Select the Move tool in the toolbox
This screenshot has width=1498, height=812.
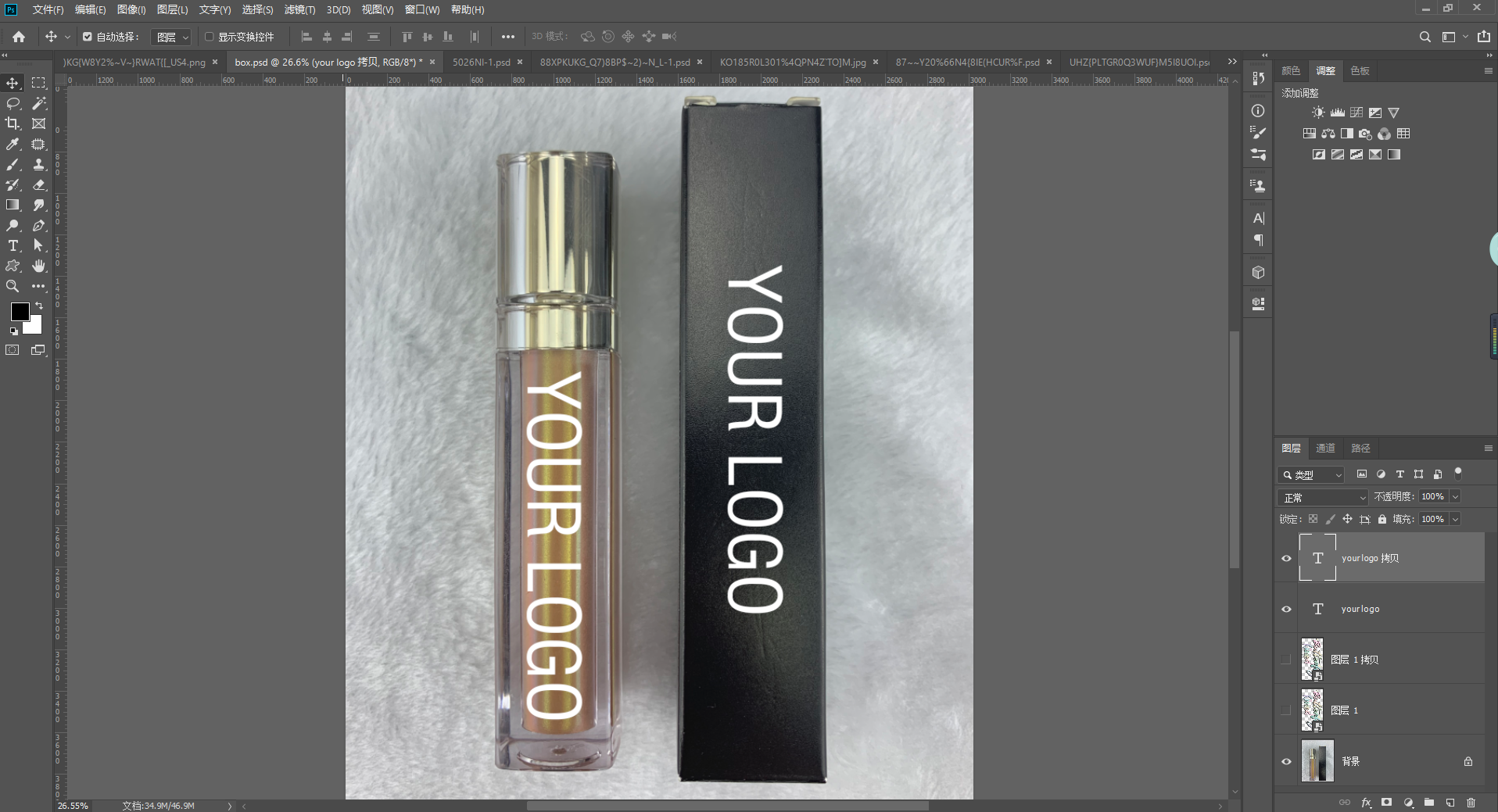pyautogui.click(x=13, y=83)
